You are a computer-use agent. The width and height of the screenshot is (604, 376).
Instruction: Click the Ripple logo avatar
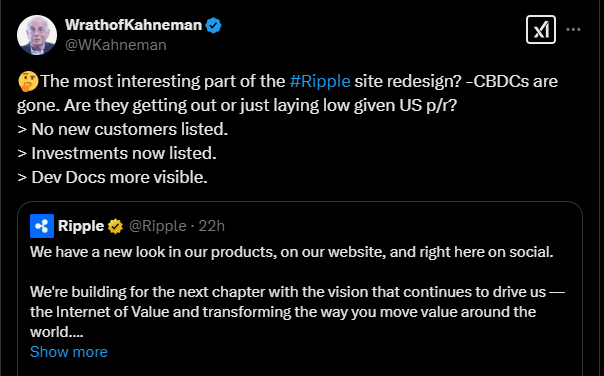42,226
